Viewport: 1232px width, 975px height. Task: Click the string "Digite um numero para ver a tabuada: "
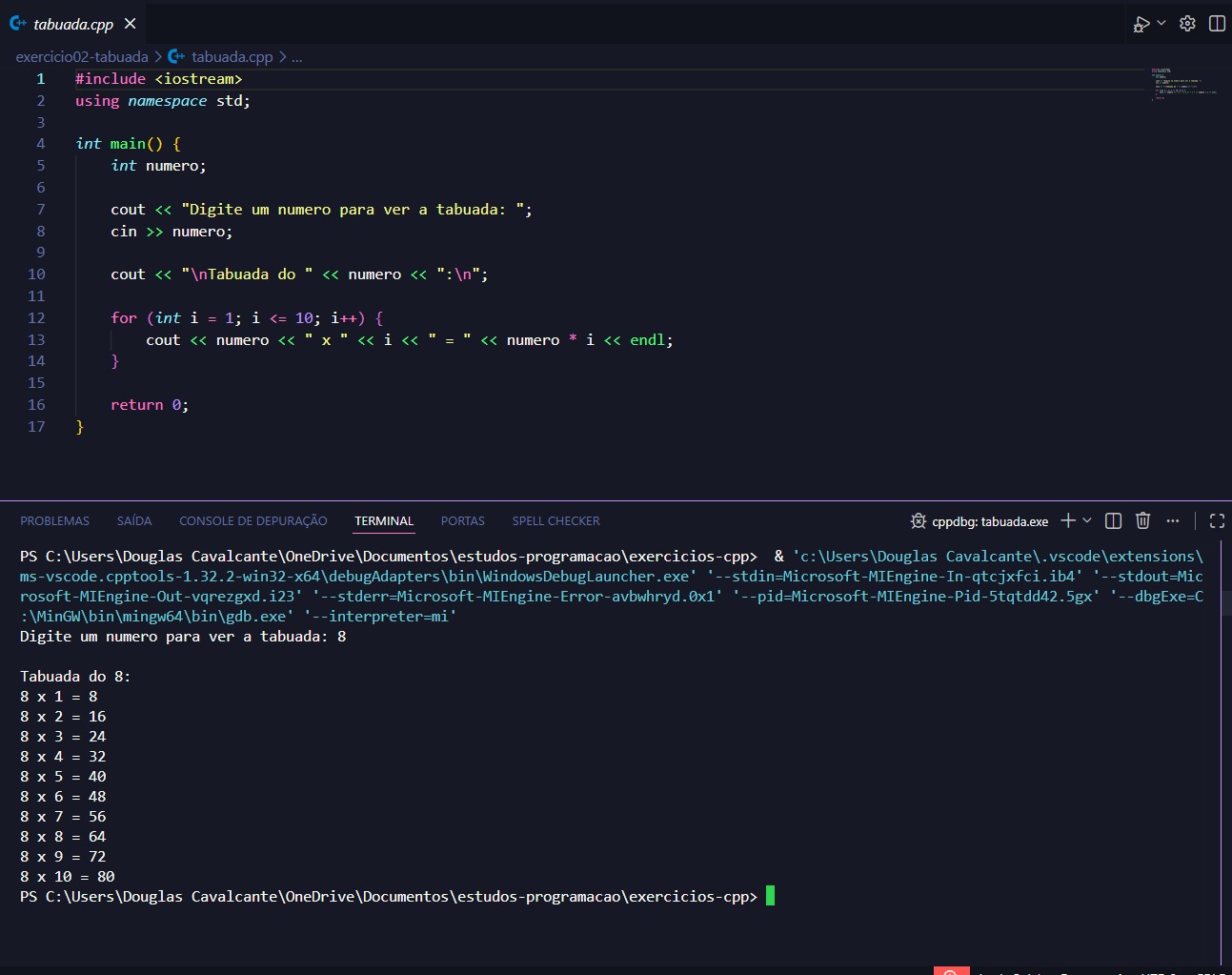tap(353, 210)
